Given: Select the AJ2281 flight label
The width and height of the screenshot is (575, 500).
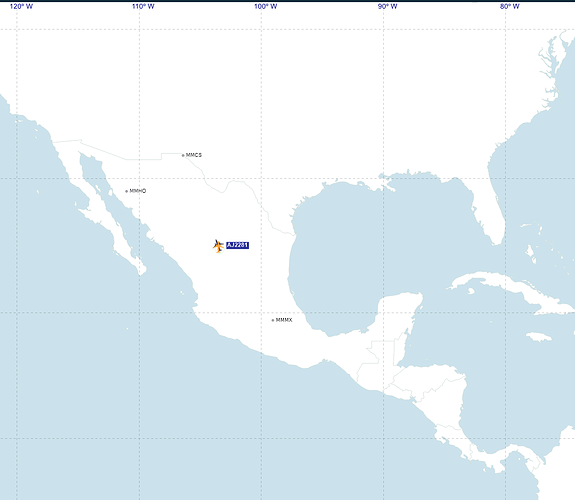Looking at the screenshot, I should coord(237,245).
